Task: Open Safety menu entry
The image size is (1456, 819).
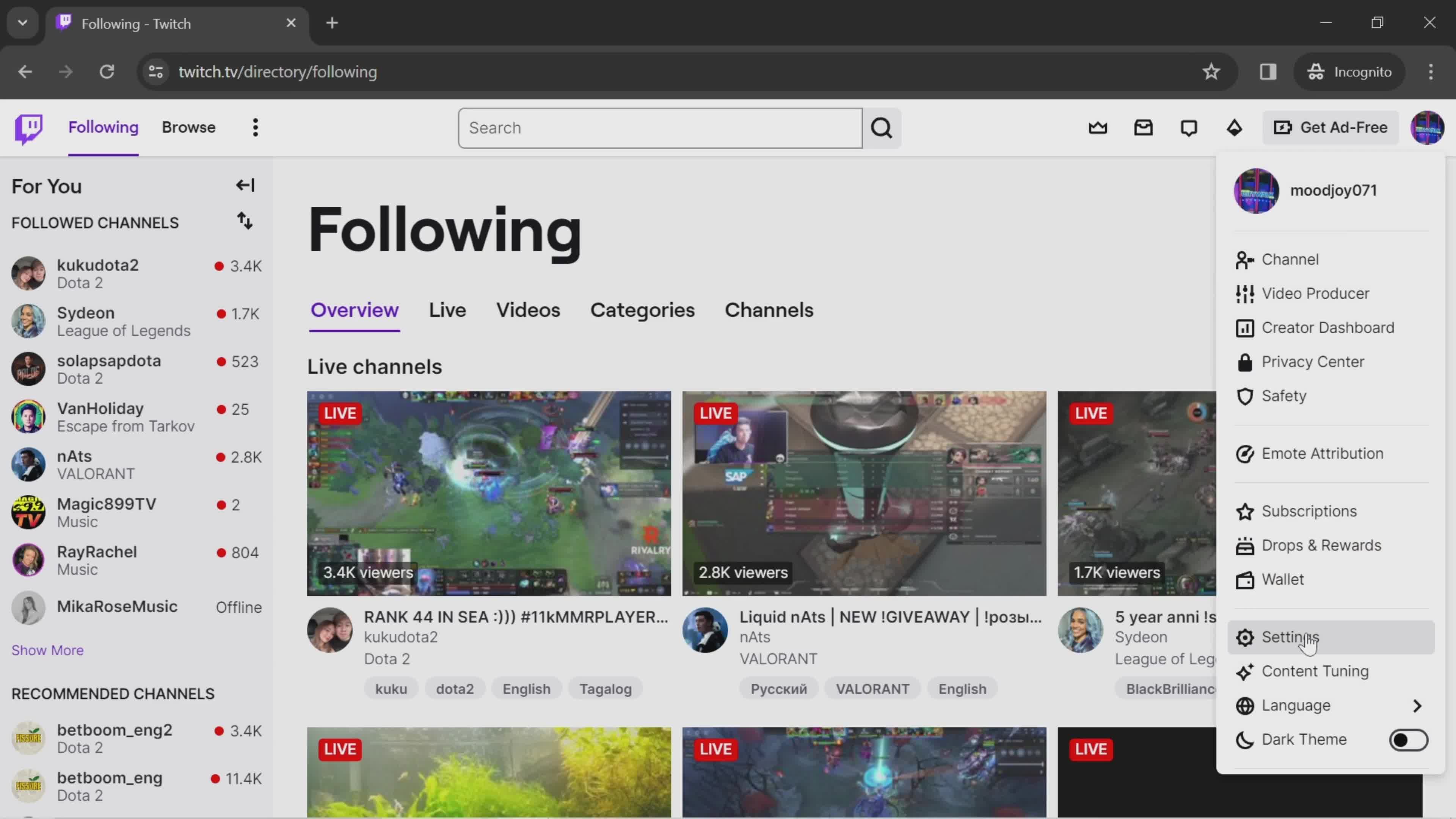Action: 1331,396
